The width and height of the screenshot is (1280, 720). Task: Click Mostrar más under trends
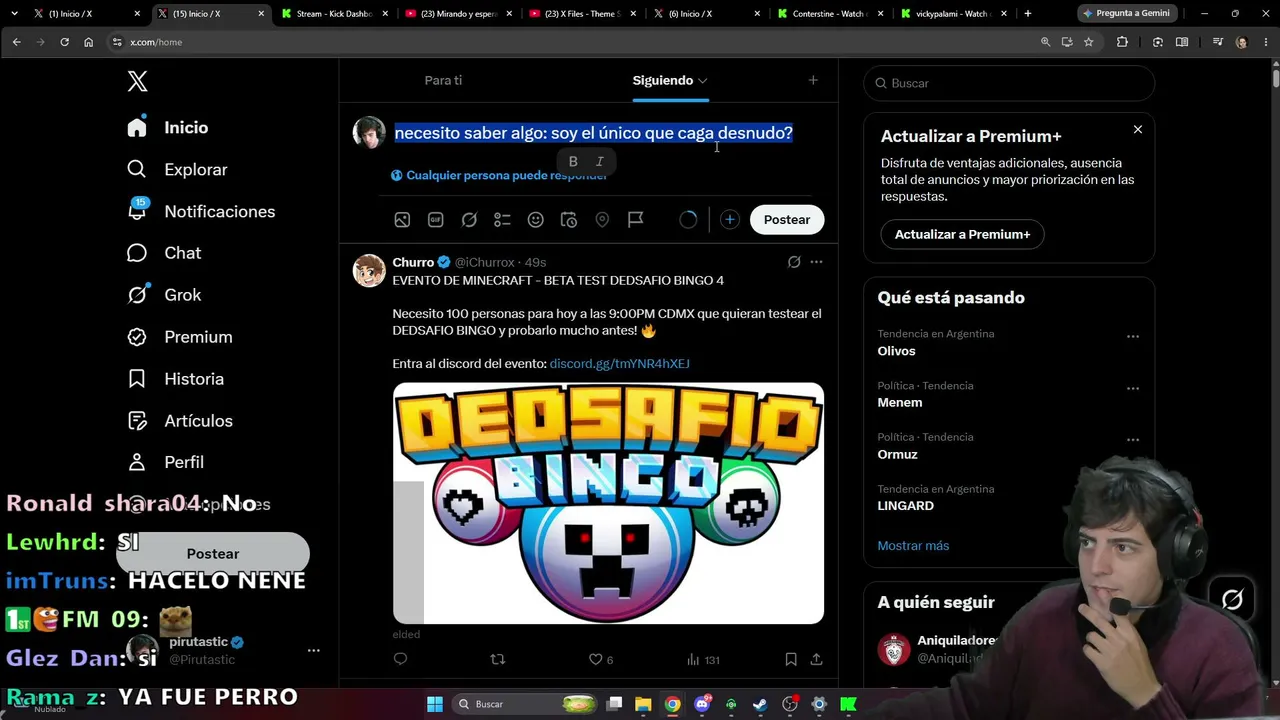point(913,545)
